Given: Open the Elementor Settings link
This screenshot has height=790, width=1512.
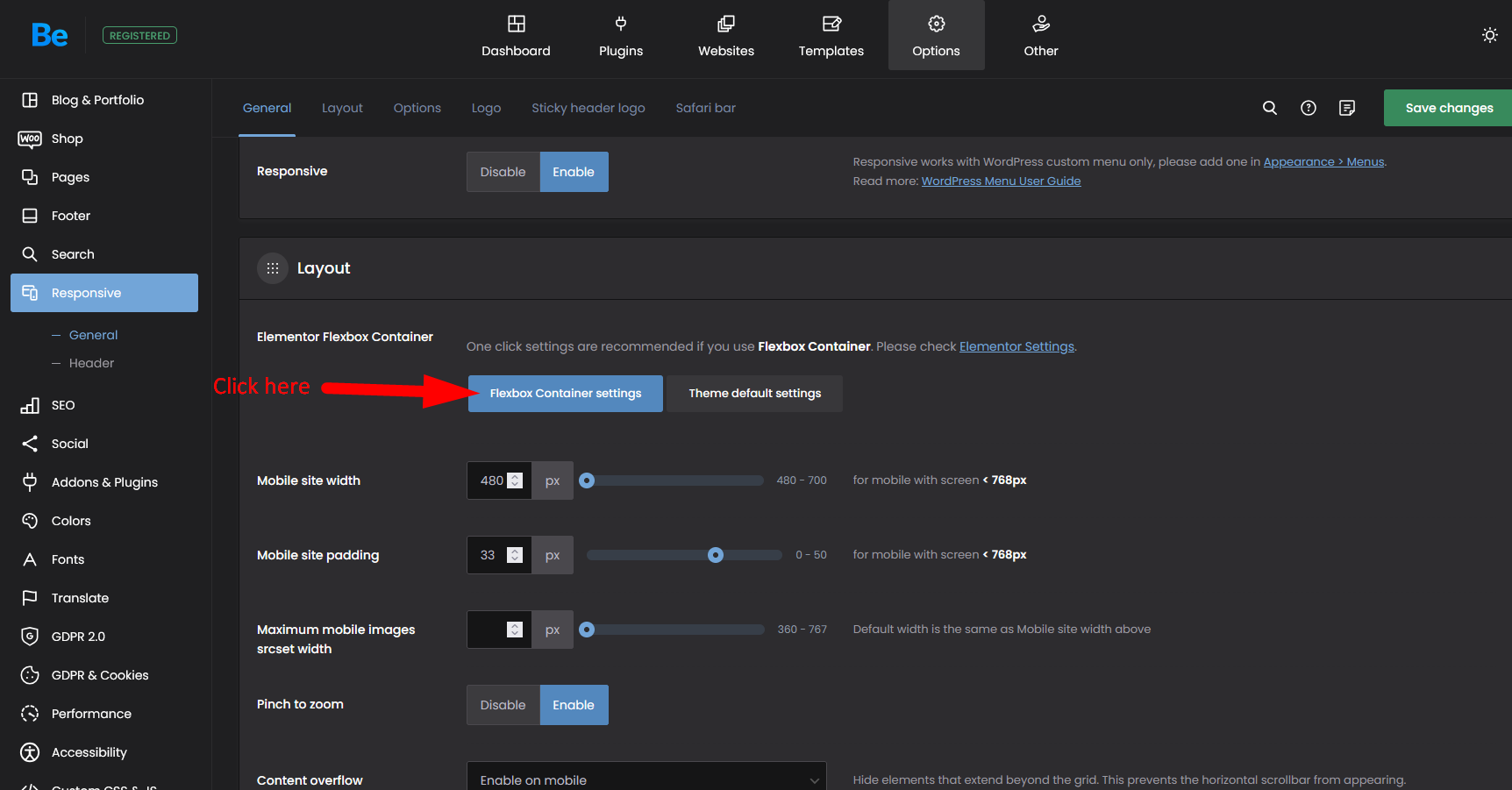Looking at the screenshot, I should pos(1016,346).
